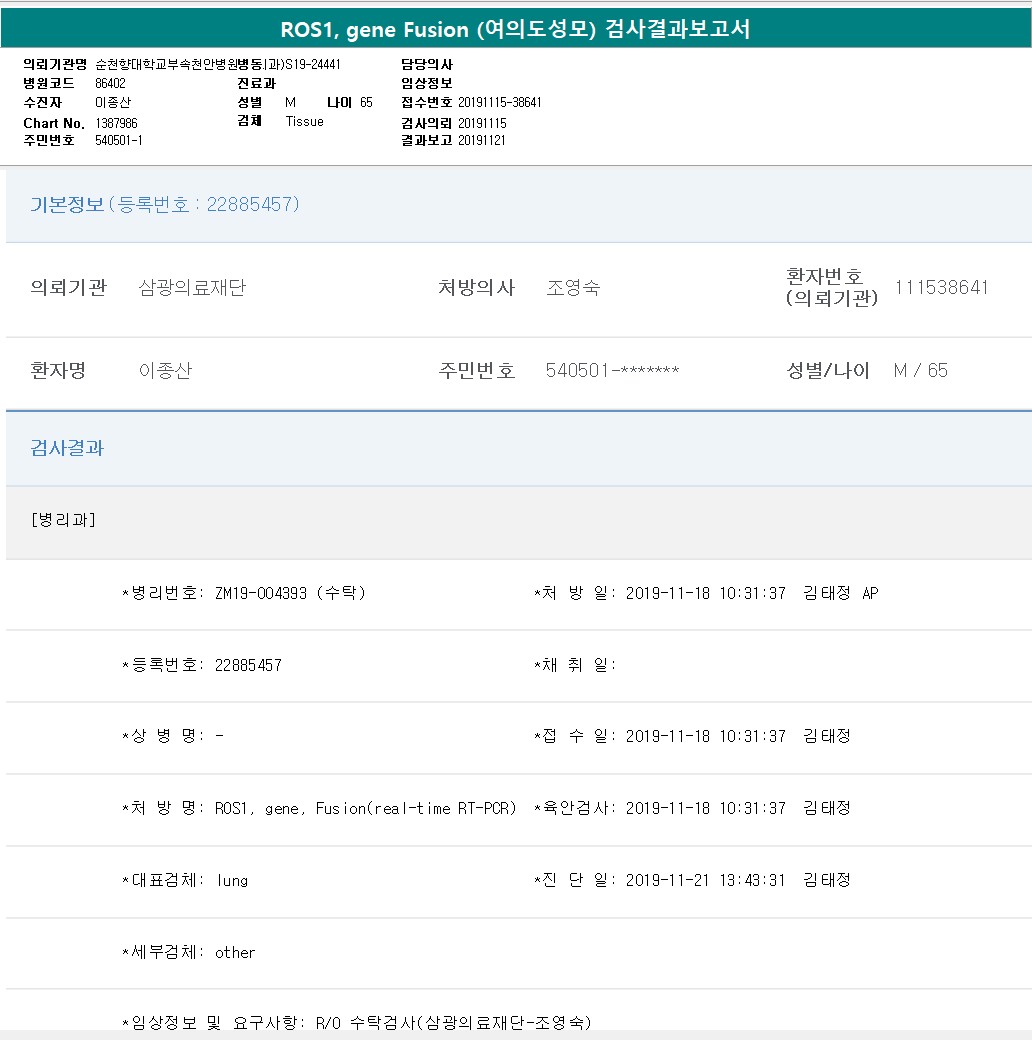The width and height of the screenshot is (1032, 1040).
Task: Click 등록번호 22885457 in the pathology results
Action: tap(247, 665)
